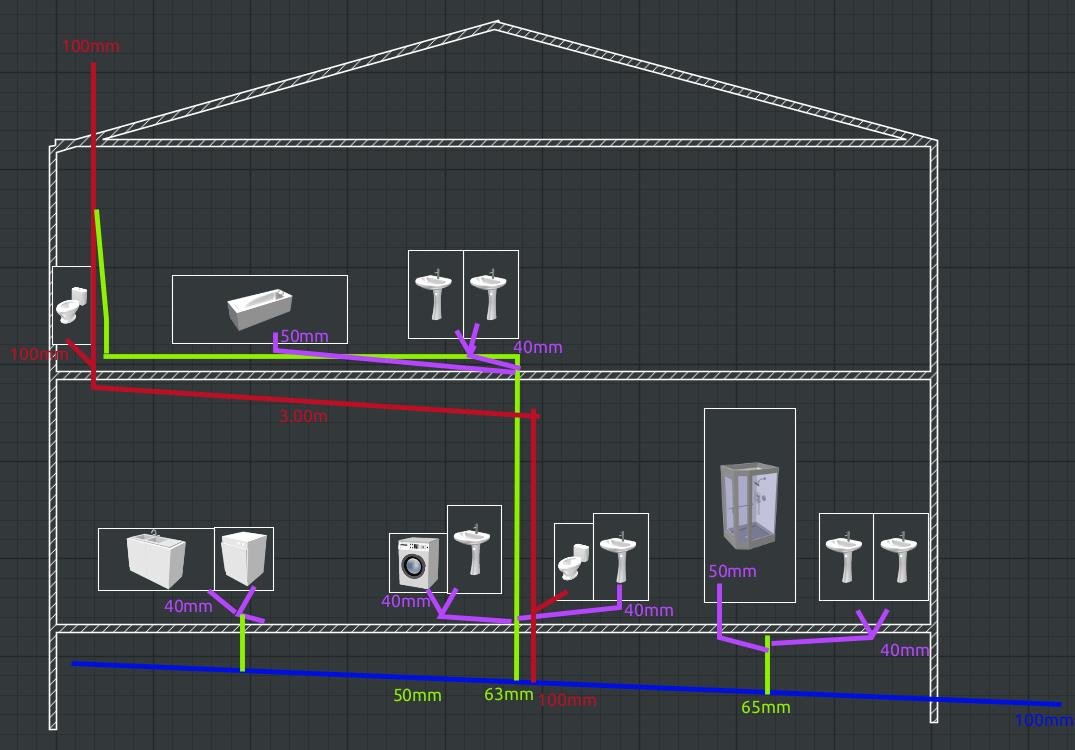
Task: Select the washing machine icon
Action: [415, 563]
